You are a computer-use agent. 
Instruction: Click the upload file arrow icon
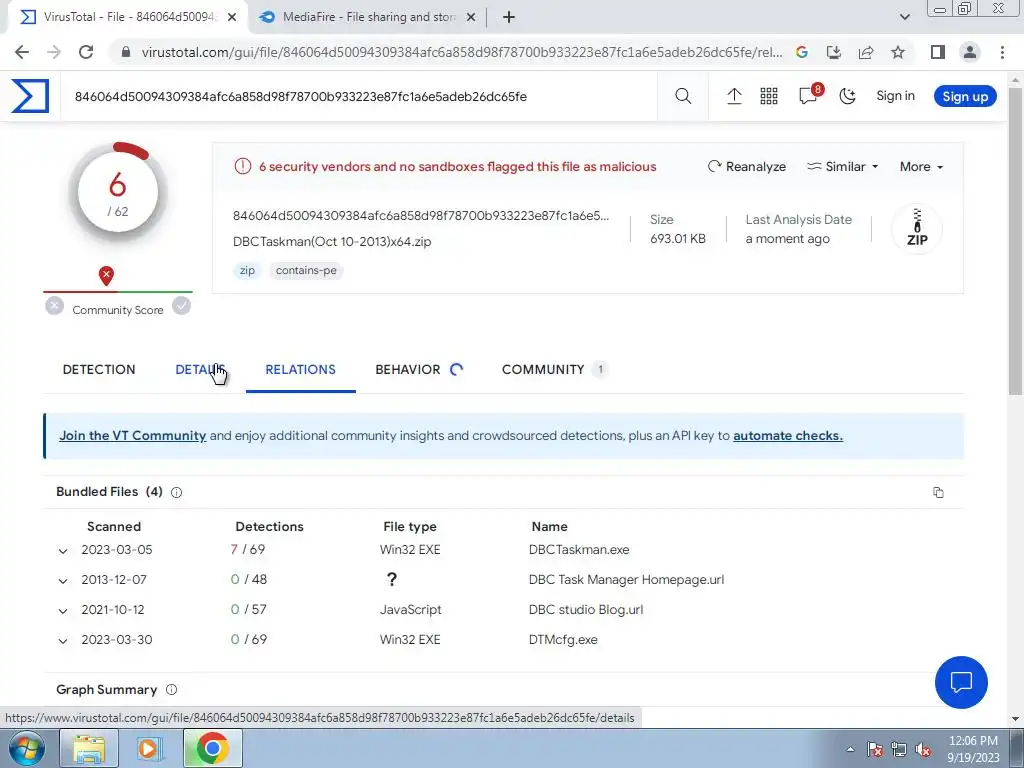[x=734, y=96]
